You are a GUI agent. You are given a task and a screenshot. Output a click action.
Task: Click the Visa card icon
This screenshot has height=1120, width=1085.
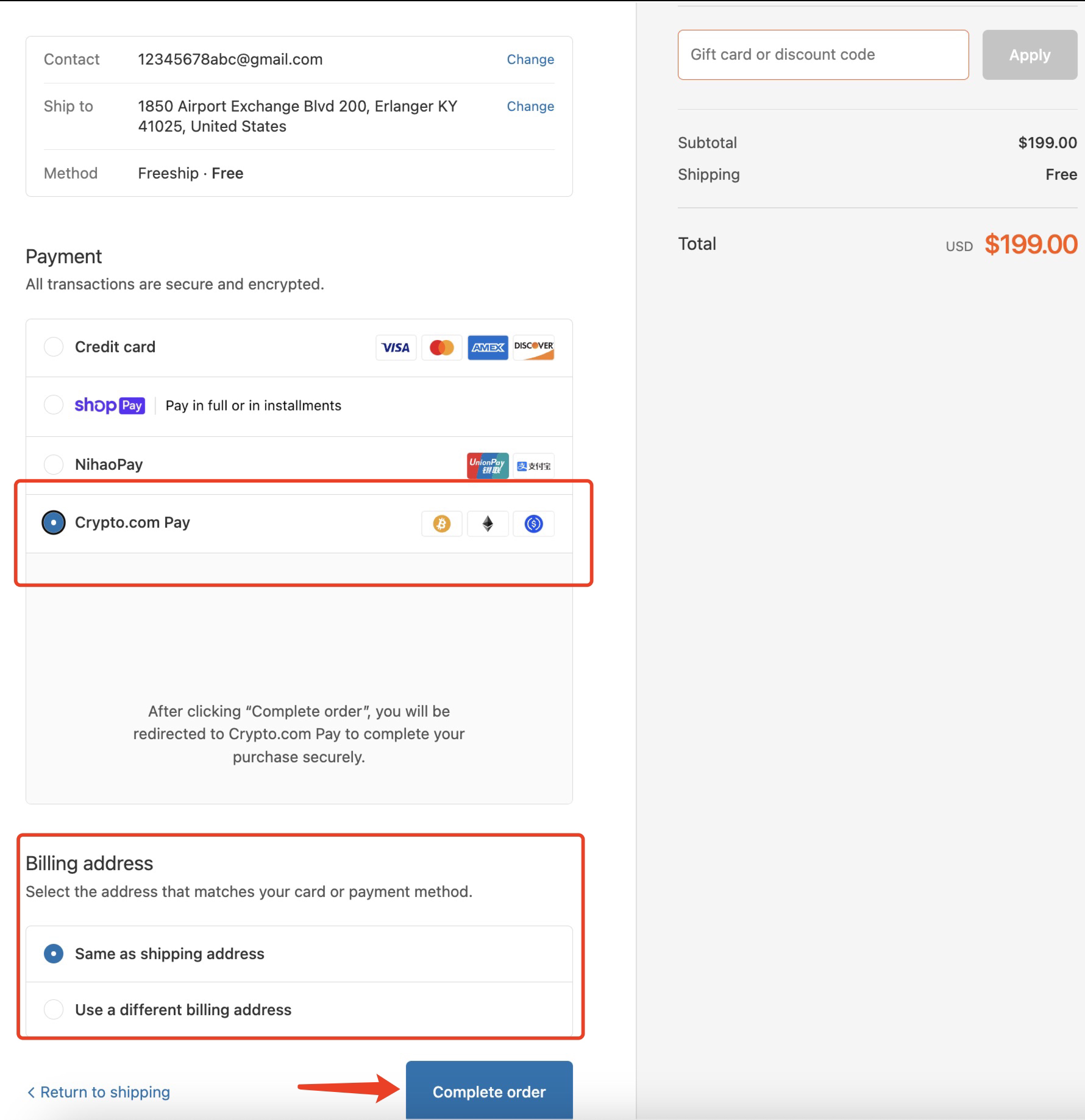[x=396, y=347]
